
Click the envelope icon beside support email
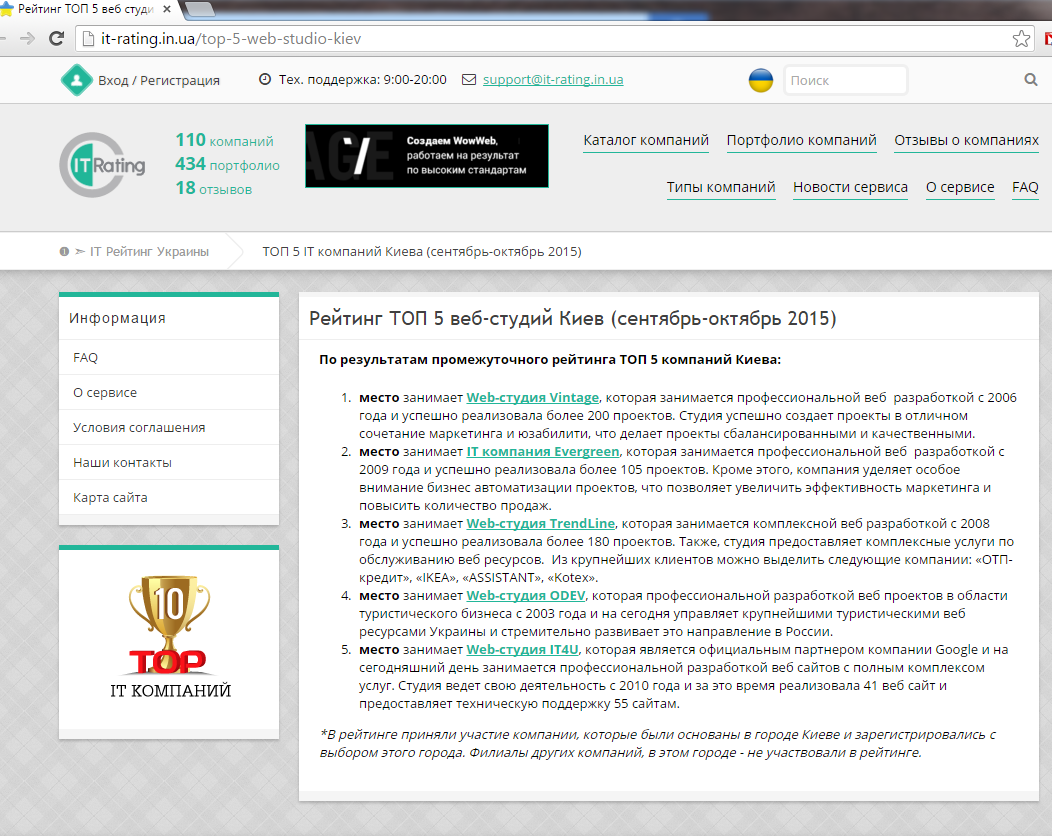[469, 80]
